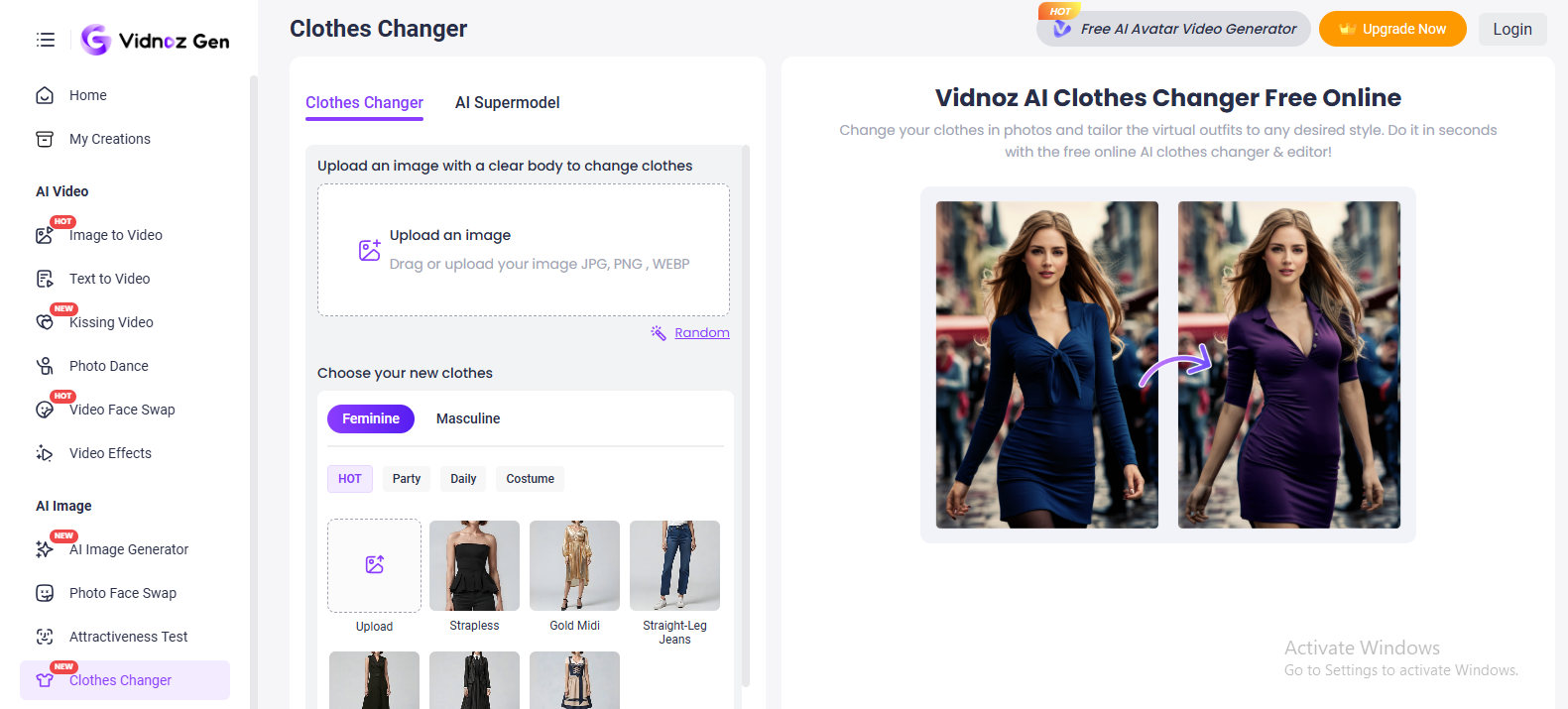The height and width of the screenshot is (709, 1568).
Task: Click the Vidnoz Gen logo
Action: click(156, 41)
